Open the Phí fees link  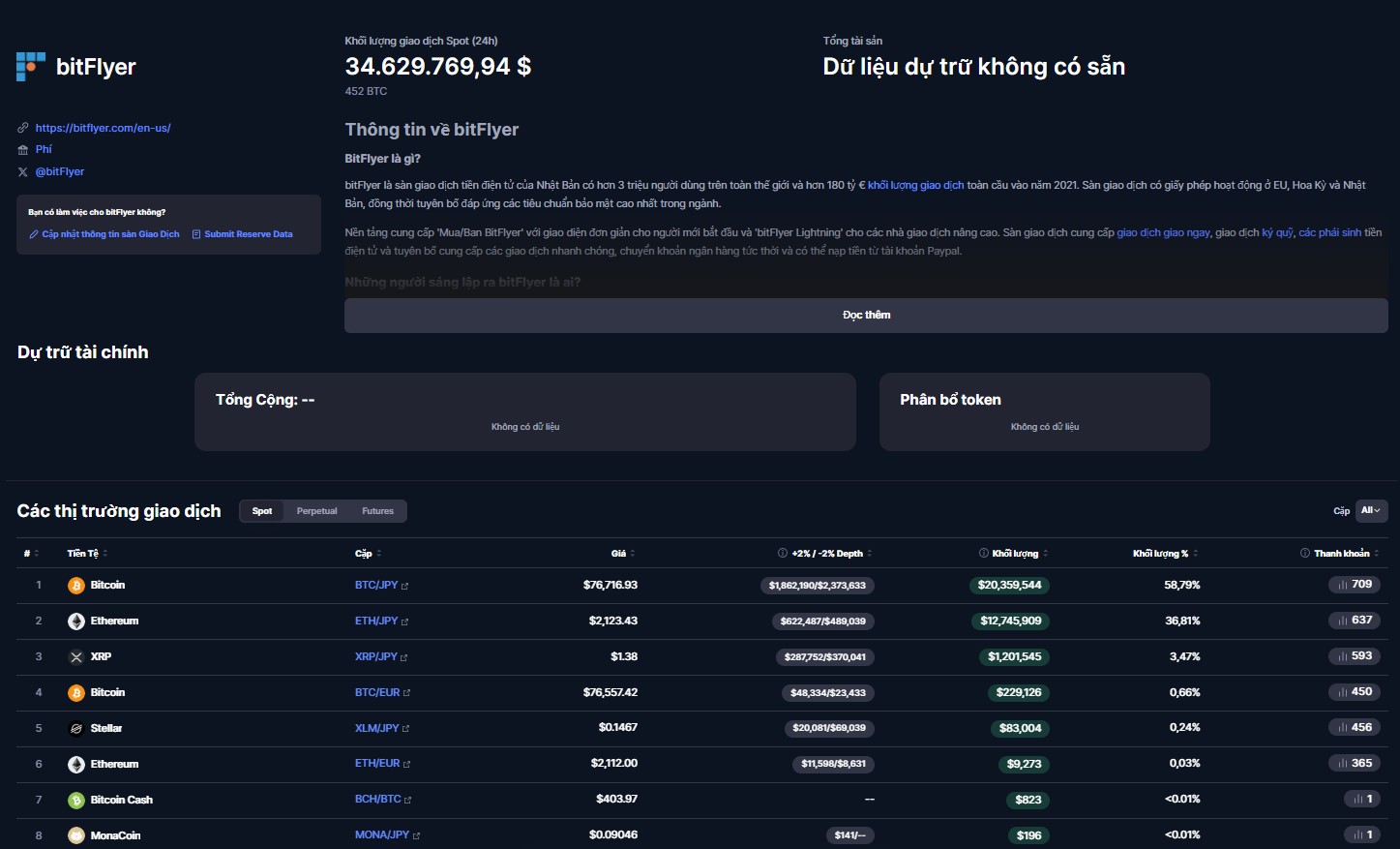[44, 150]
